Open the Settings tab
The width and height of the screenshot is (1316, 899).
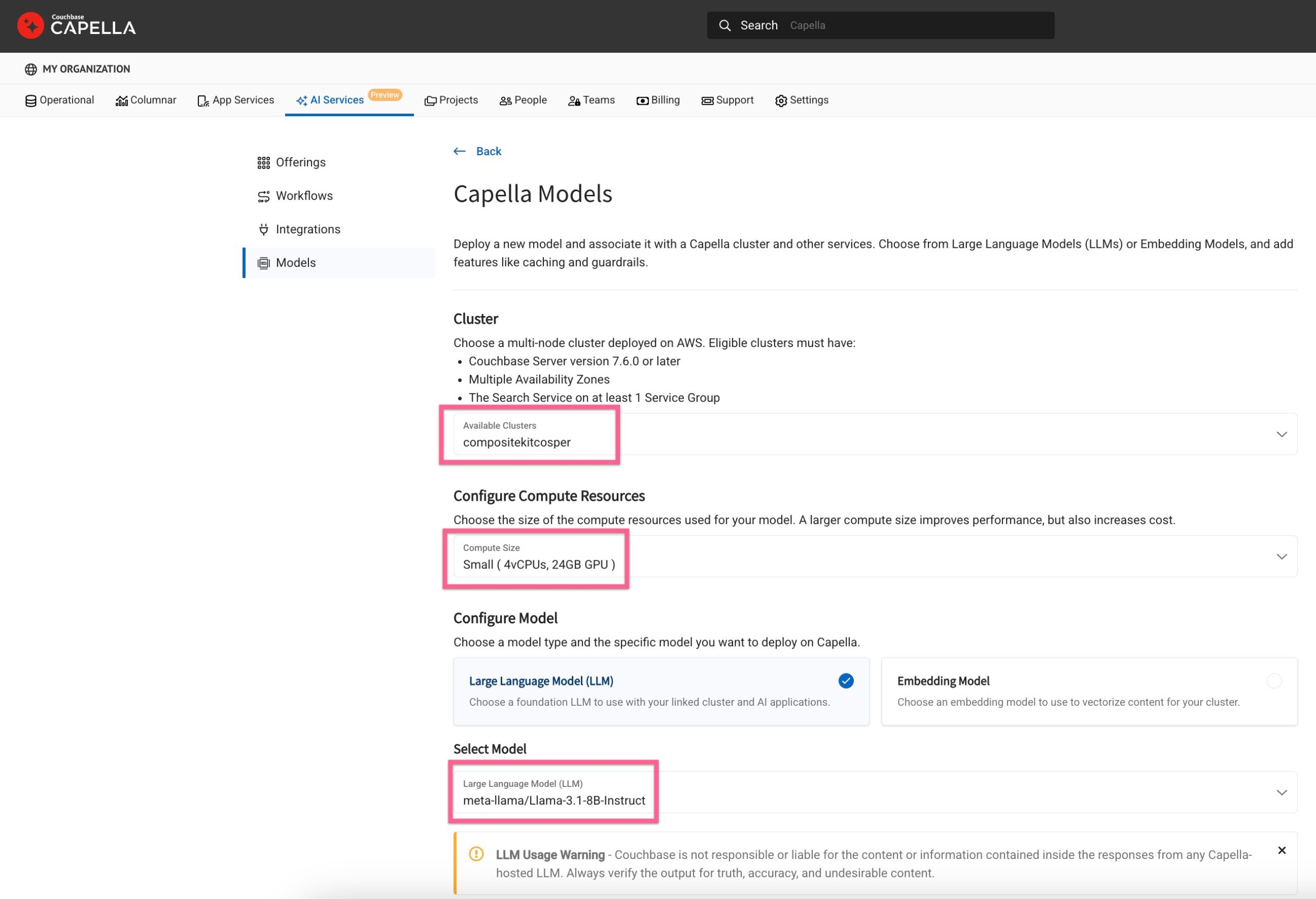coord(802,100)
